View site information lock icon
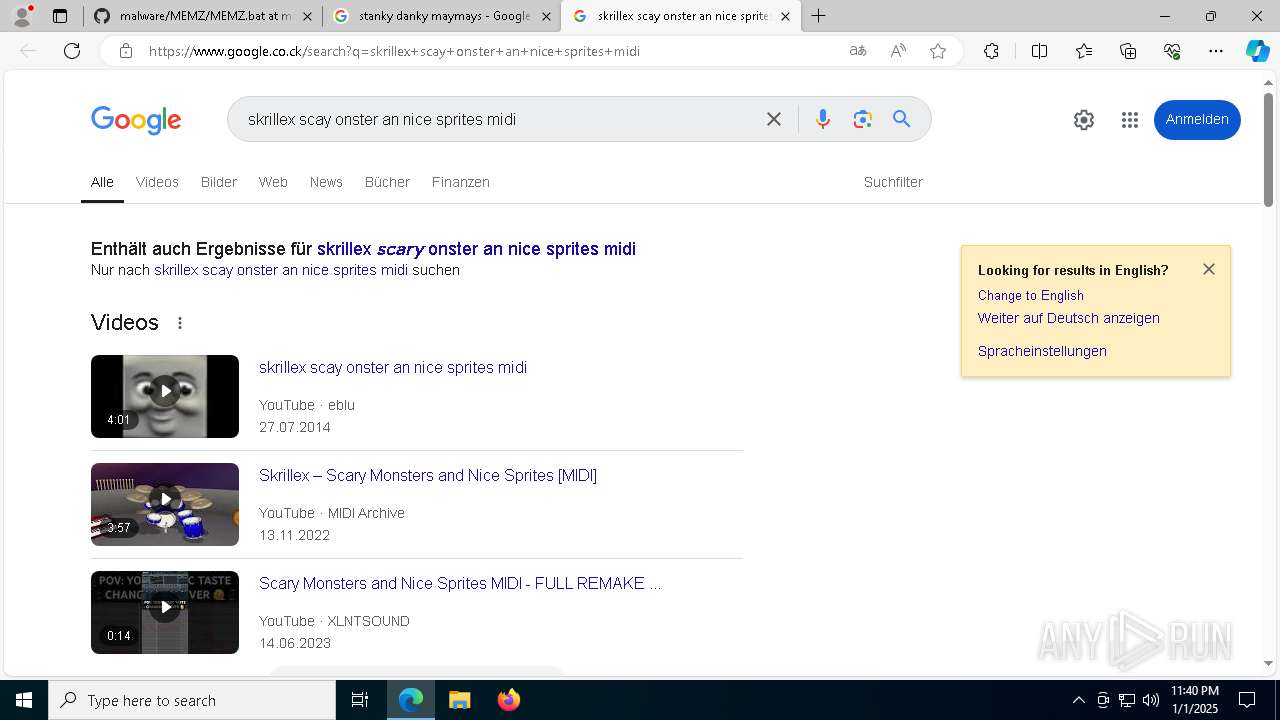1280x720 pixels. [x=126, y=51]
